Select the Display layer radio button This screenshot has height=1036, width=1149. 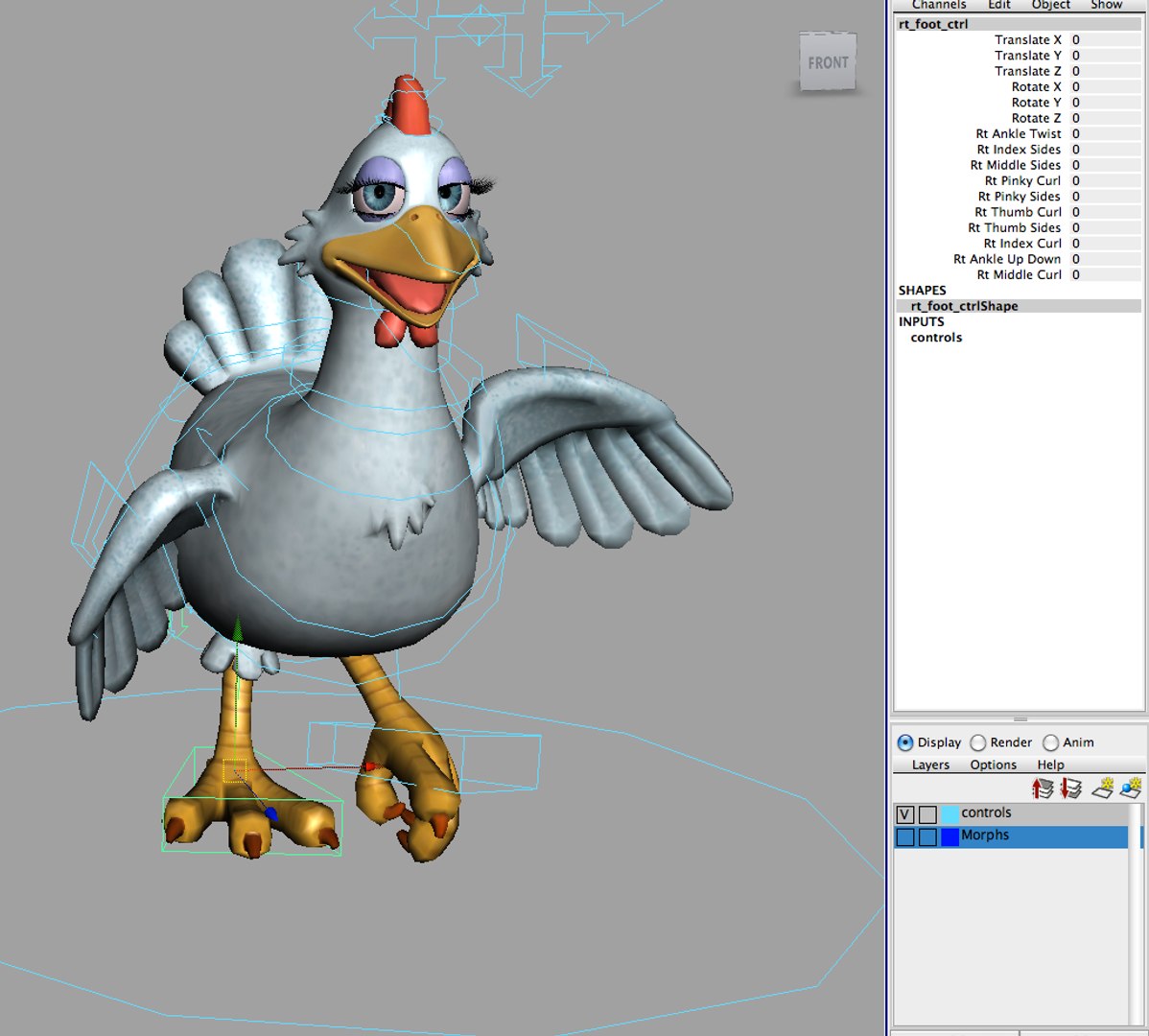pyautogui.click(x=905, y=742)
